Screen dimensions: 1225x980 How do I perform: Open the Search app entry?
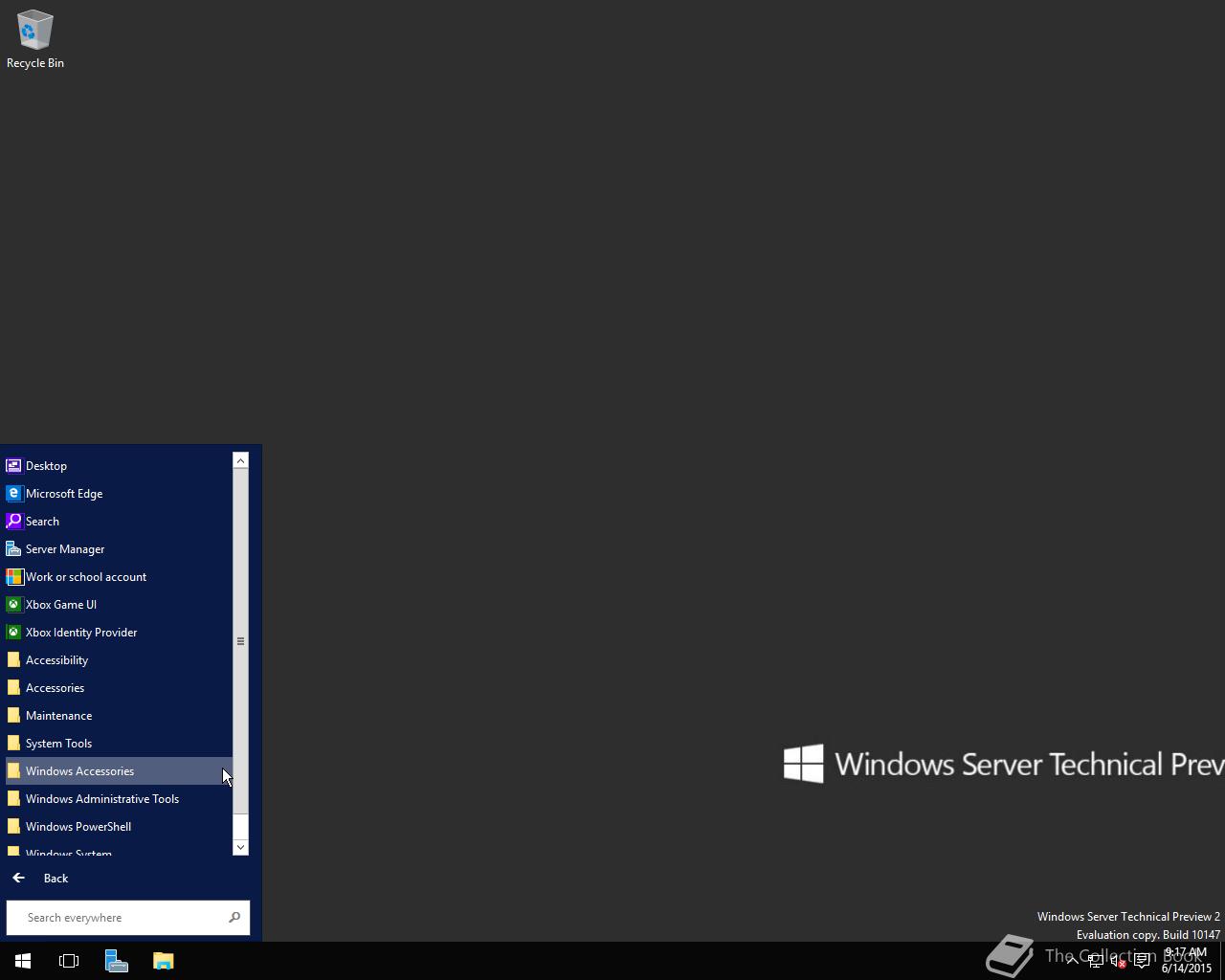tap(119, 522)
